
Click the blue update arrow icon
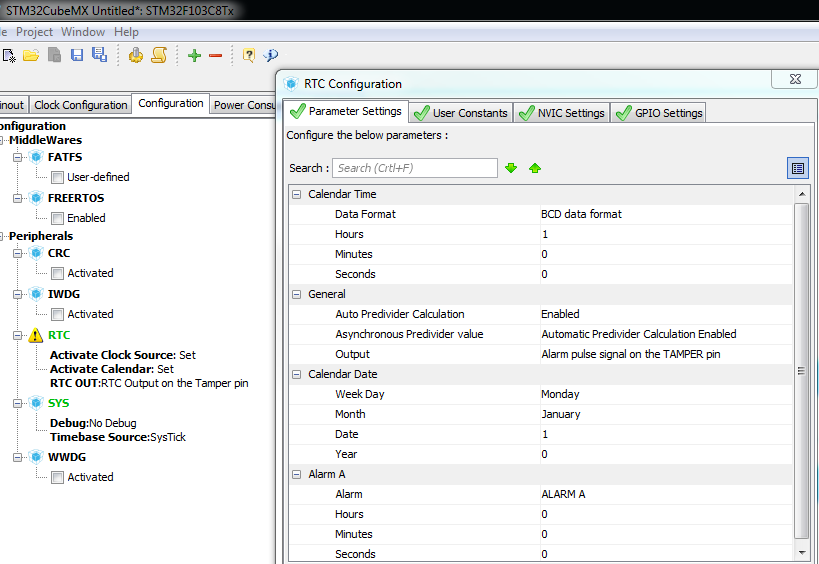[271, 55]
